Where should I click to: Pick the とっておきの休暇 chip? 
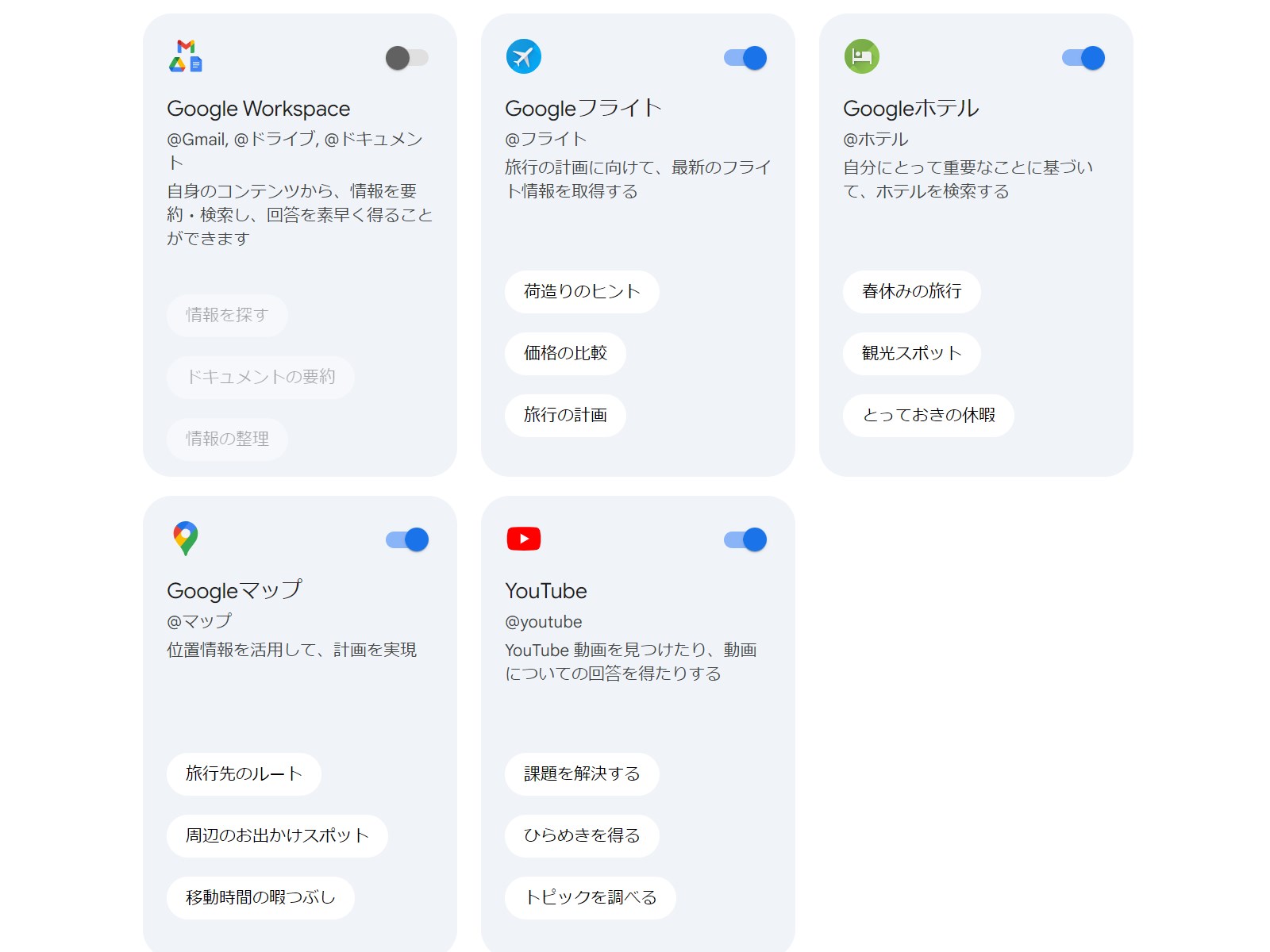(x=928, y=416)
